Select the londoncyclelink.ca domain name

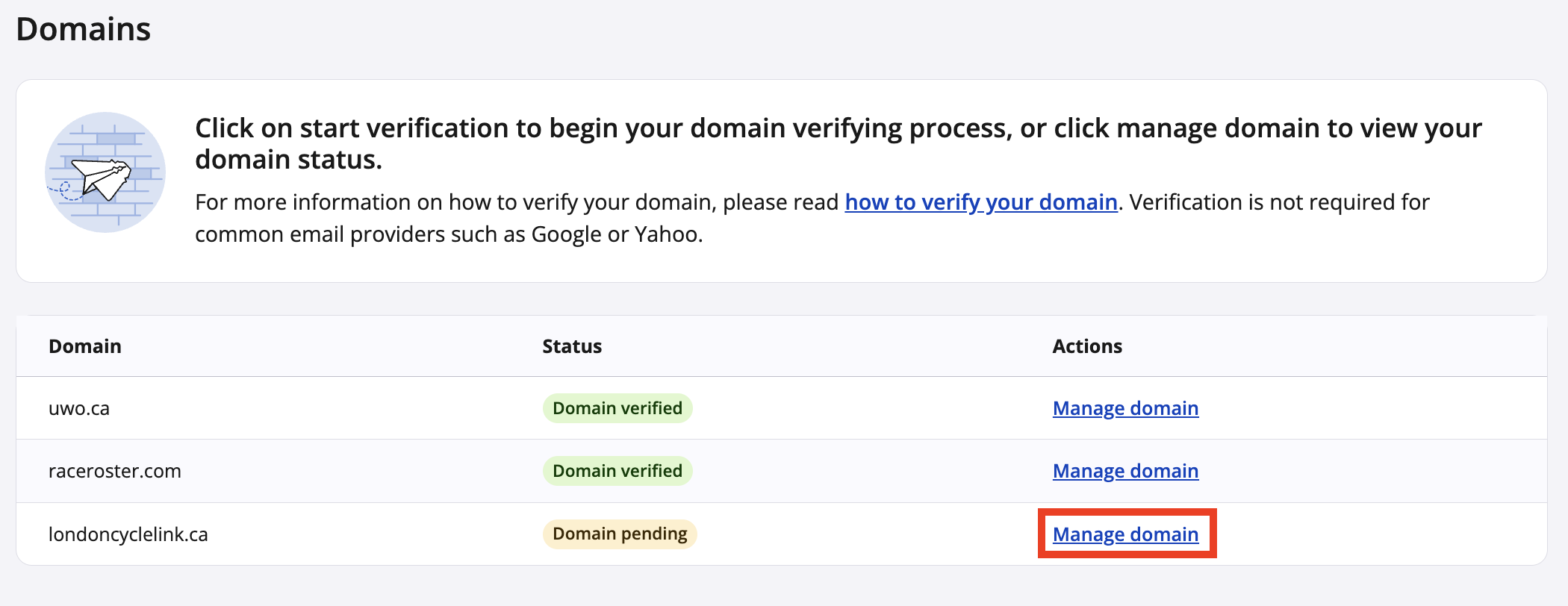[x=128, y=534]
